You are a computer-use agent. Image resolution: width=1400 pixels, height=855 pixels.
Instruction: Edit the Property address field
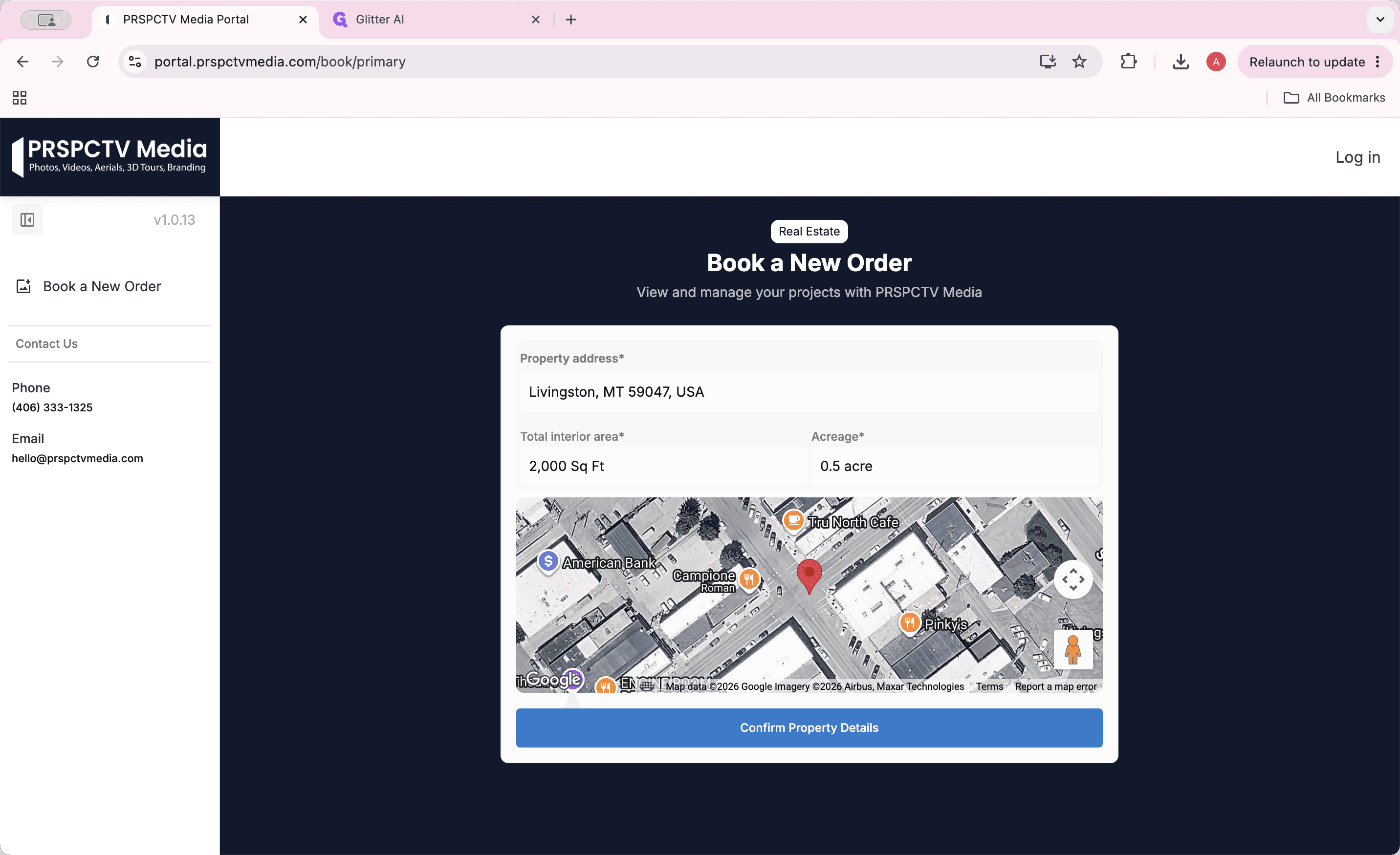pyautogui.click(x=809, y=392)
